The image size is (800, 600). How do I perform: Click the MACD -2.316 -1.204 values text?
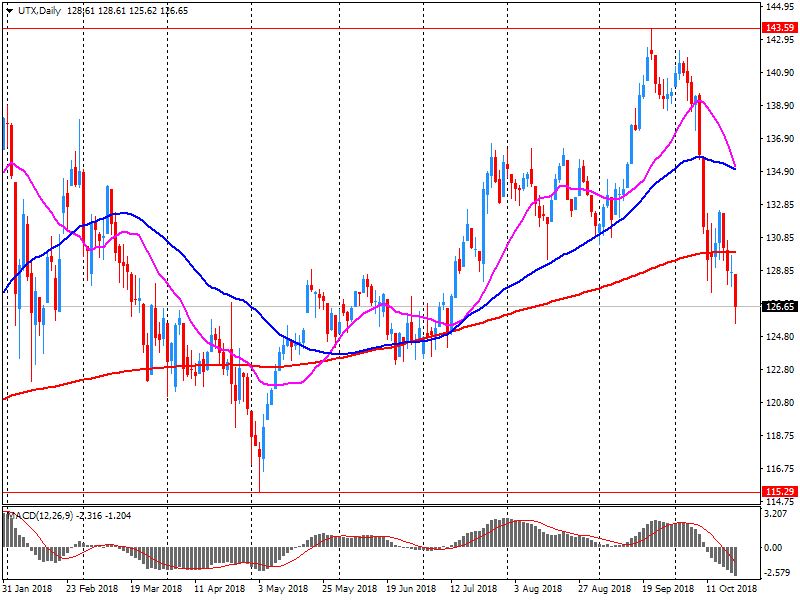(x=104, y=516)
